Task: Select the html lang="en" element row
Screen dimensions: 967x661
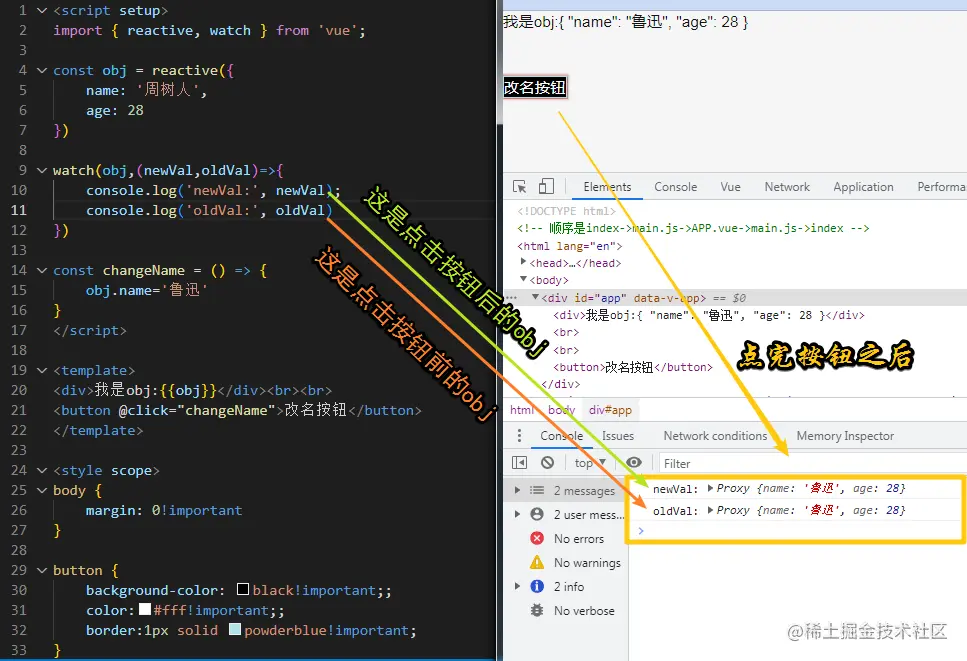Action: (569, 246)
